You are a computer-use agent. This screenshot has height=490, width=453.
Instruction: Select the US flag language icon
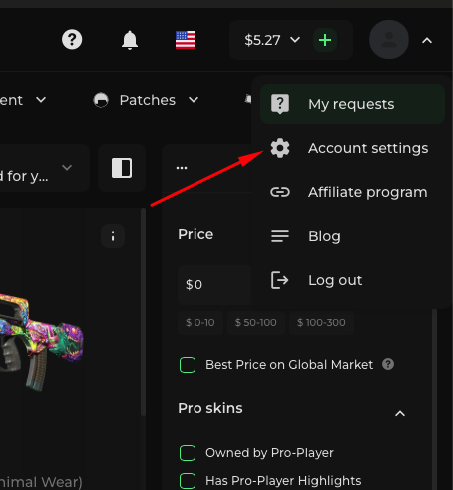coord(185,40)
